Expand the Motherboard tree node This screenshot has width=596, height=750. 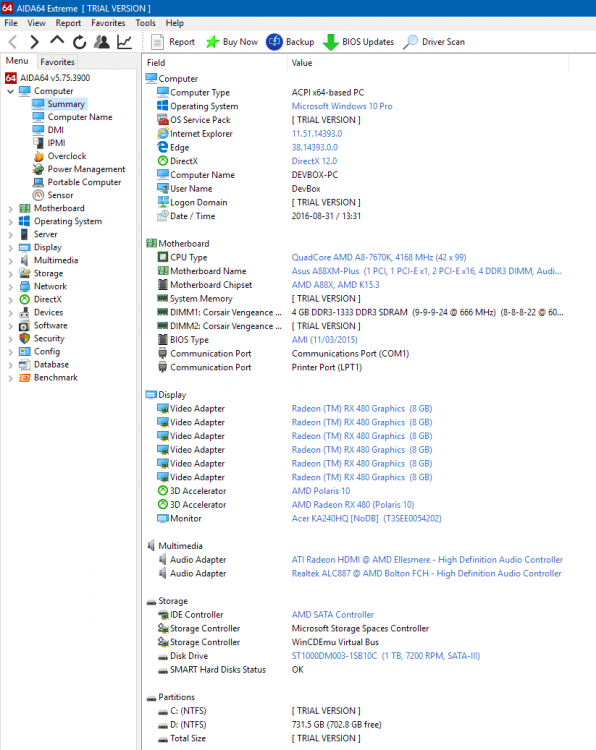(11, 209)
